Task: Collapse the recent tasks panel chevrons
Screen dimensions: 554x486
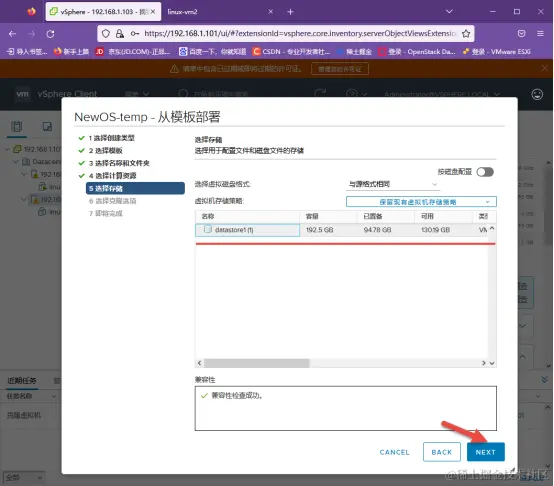Action: [x=544, y=380]
